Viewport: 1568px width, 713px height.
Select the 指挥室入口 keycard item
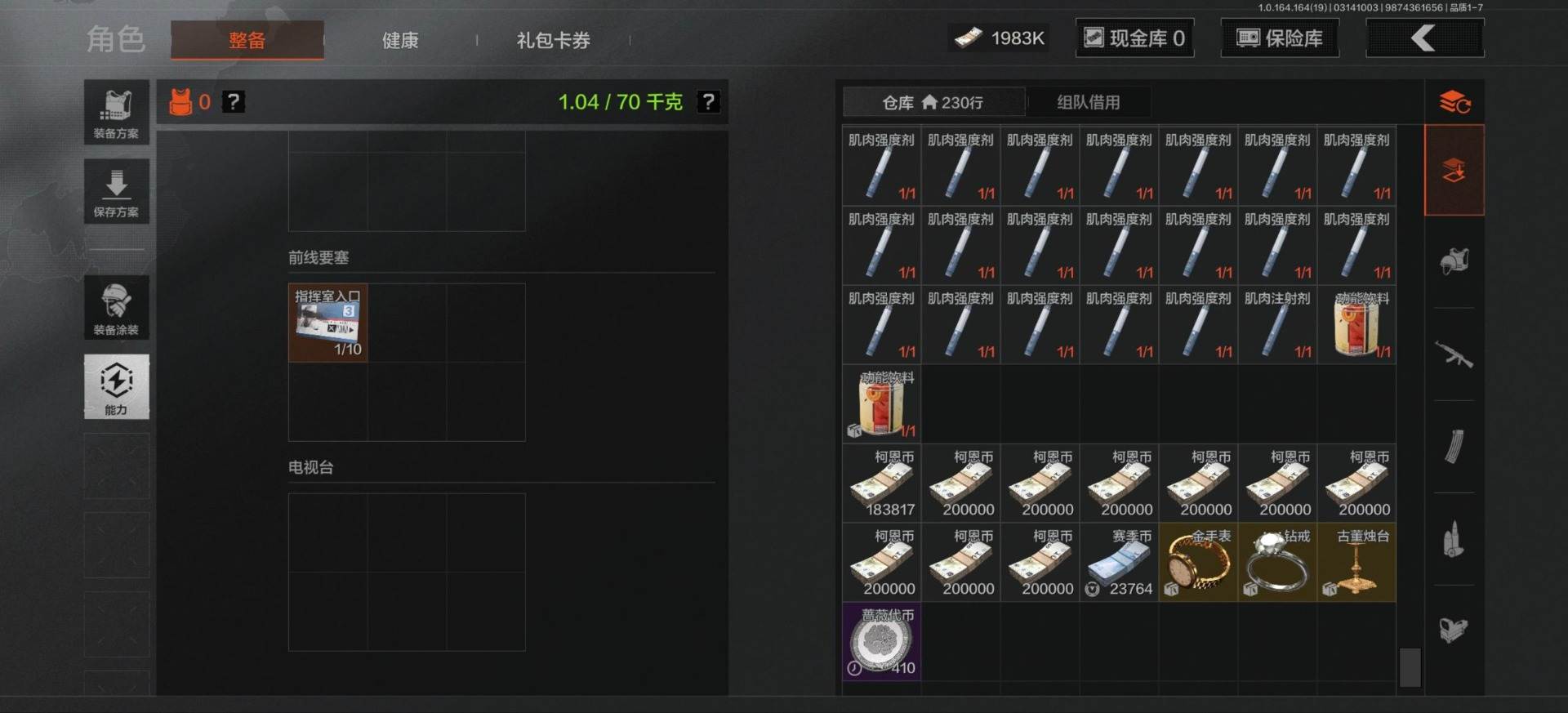327,323
